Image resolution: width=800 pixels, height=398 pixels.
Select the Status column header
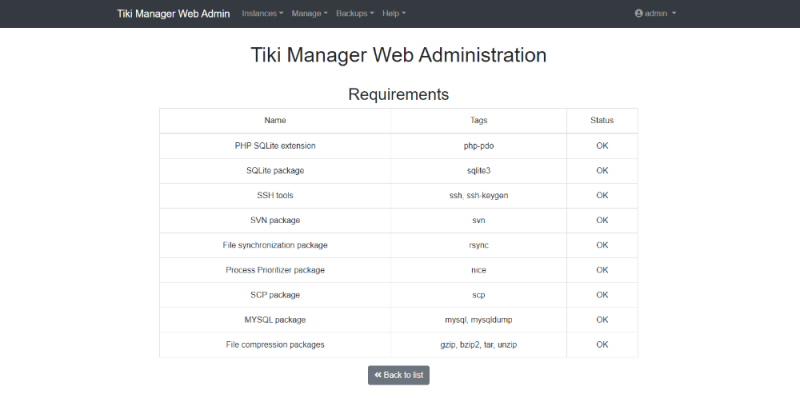click(602, 120)
